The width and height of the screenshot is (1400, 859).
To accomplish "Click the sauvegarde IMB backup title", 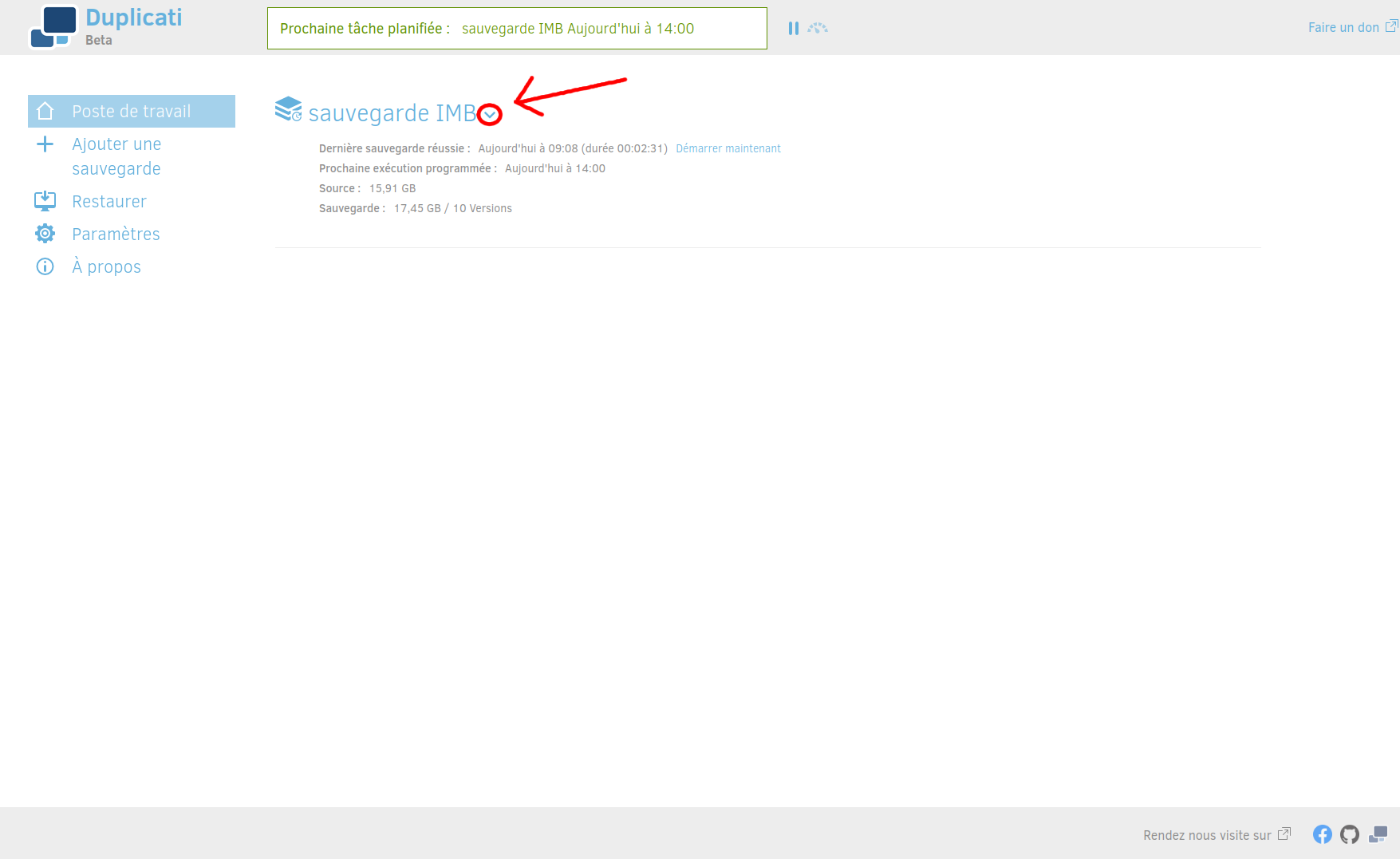I will (392, 113).
